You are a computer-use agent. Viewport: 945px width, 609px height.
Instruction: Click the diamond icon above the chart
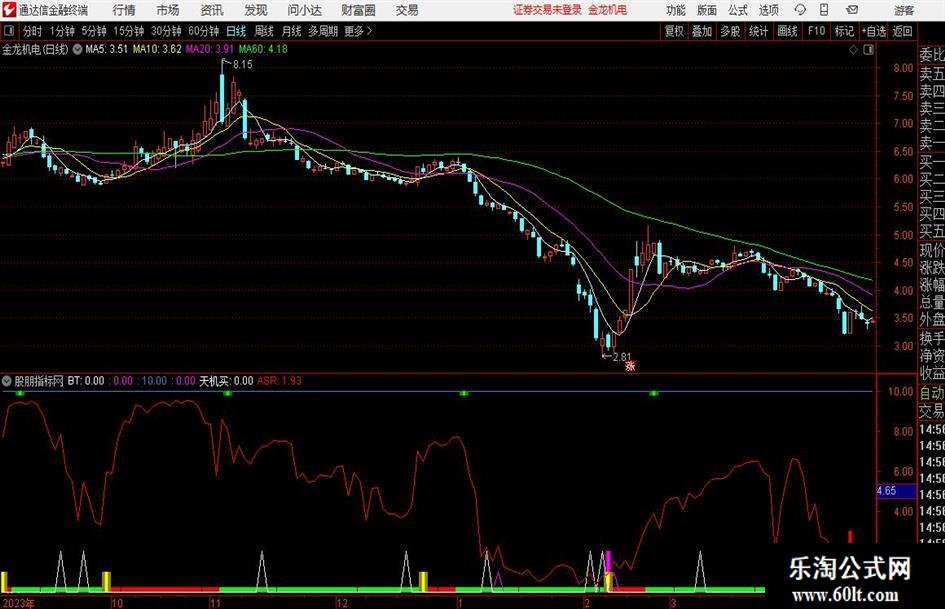coord(853,50)
